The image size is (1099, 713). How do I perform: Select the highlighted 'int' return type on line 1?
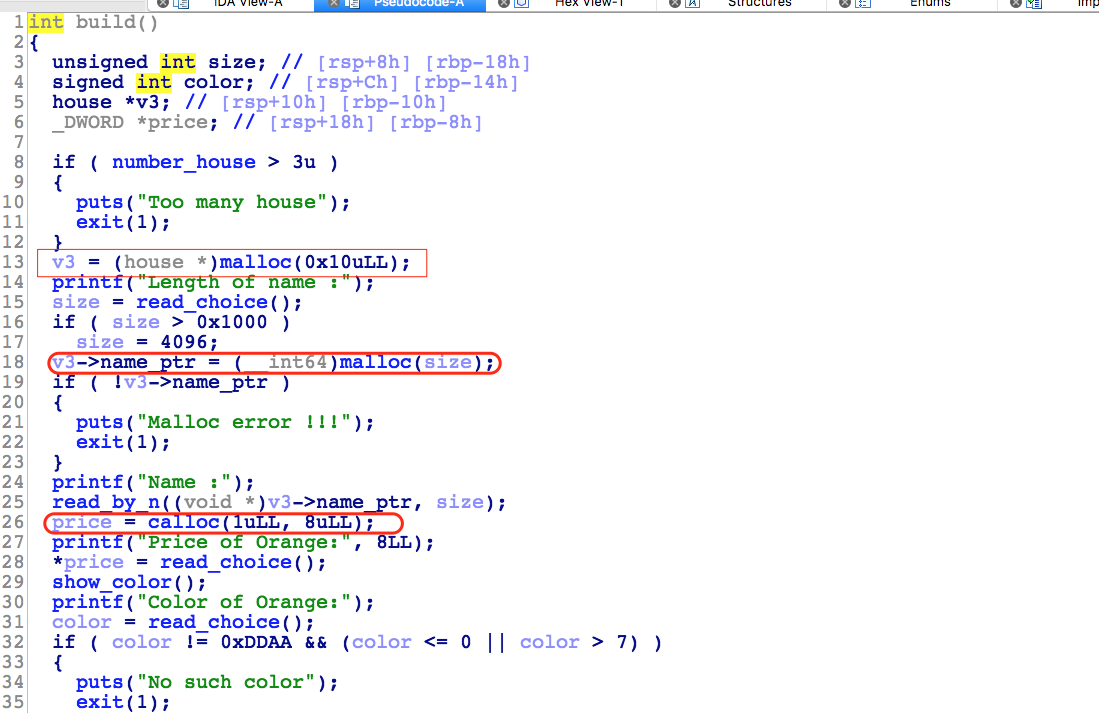[x=46, y=22]
